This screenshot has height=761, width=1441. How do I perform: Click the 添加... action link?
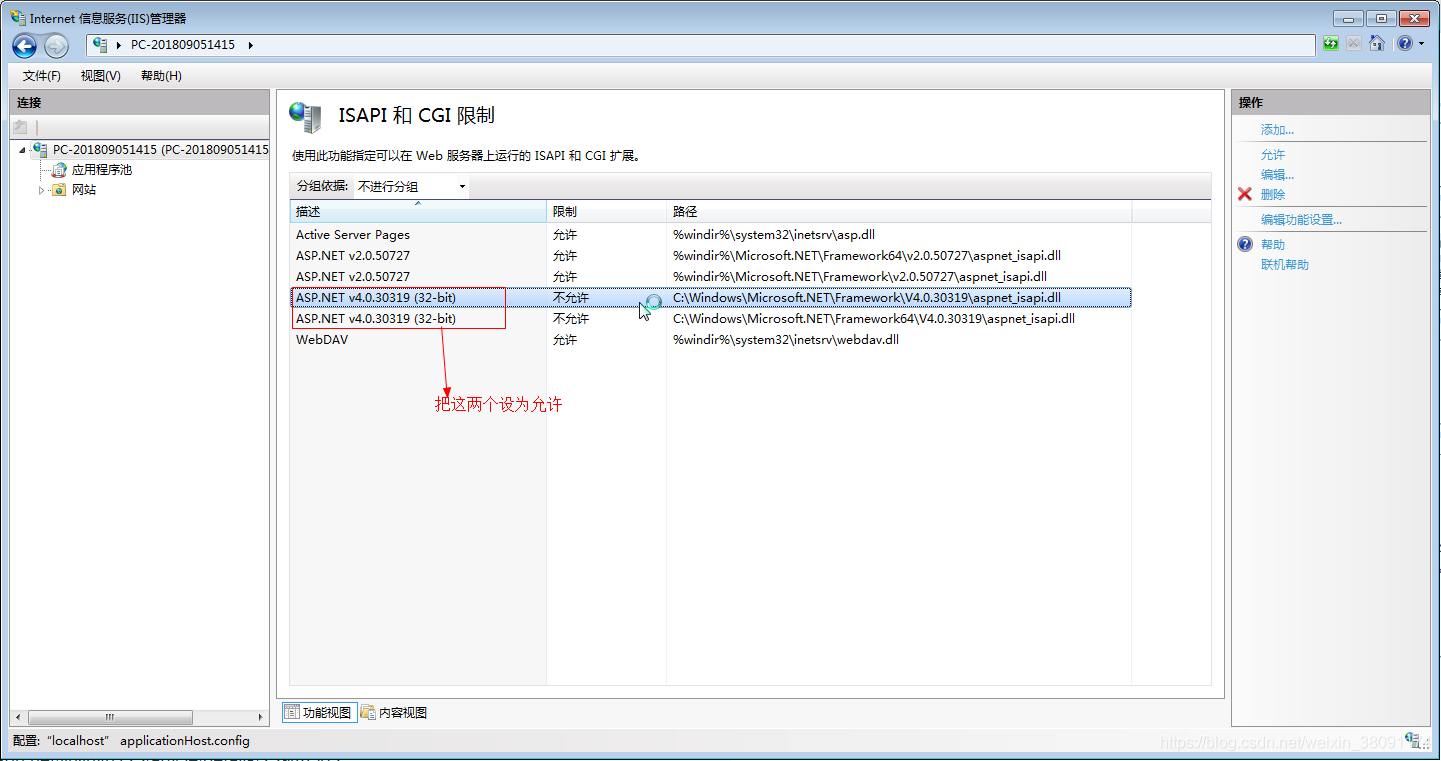1277,130
